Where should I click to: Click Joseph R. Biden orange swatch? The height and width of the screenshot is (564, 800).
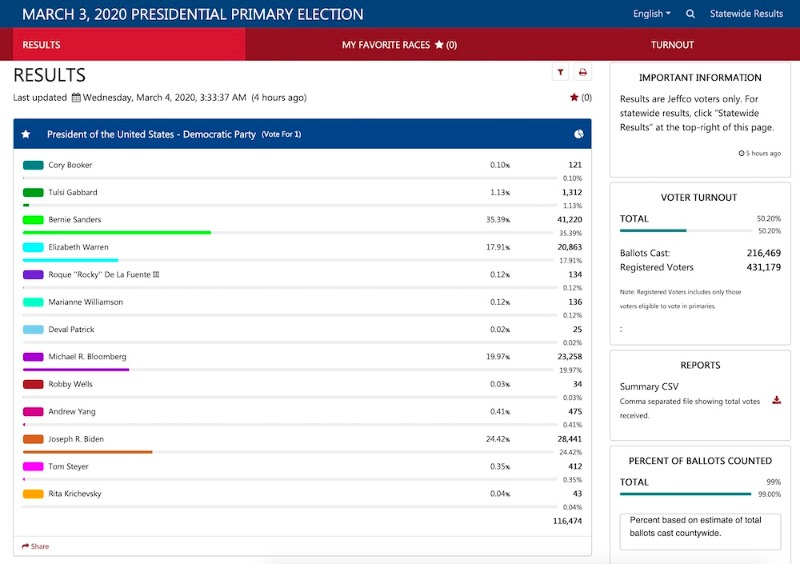[x=33, y=439]
